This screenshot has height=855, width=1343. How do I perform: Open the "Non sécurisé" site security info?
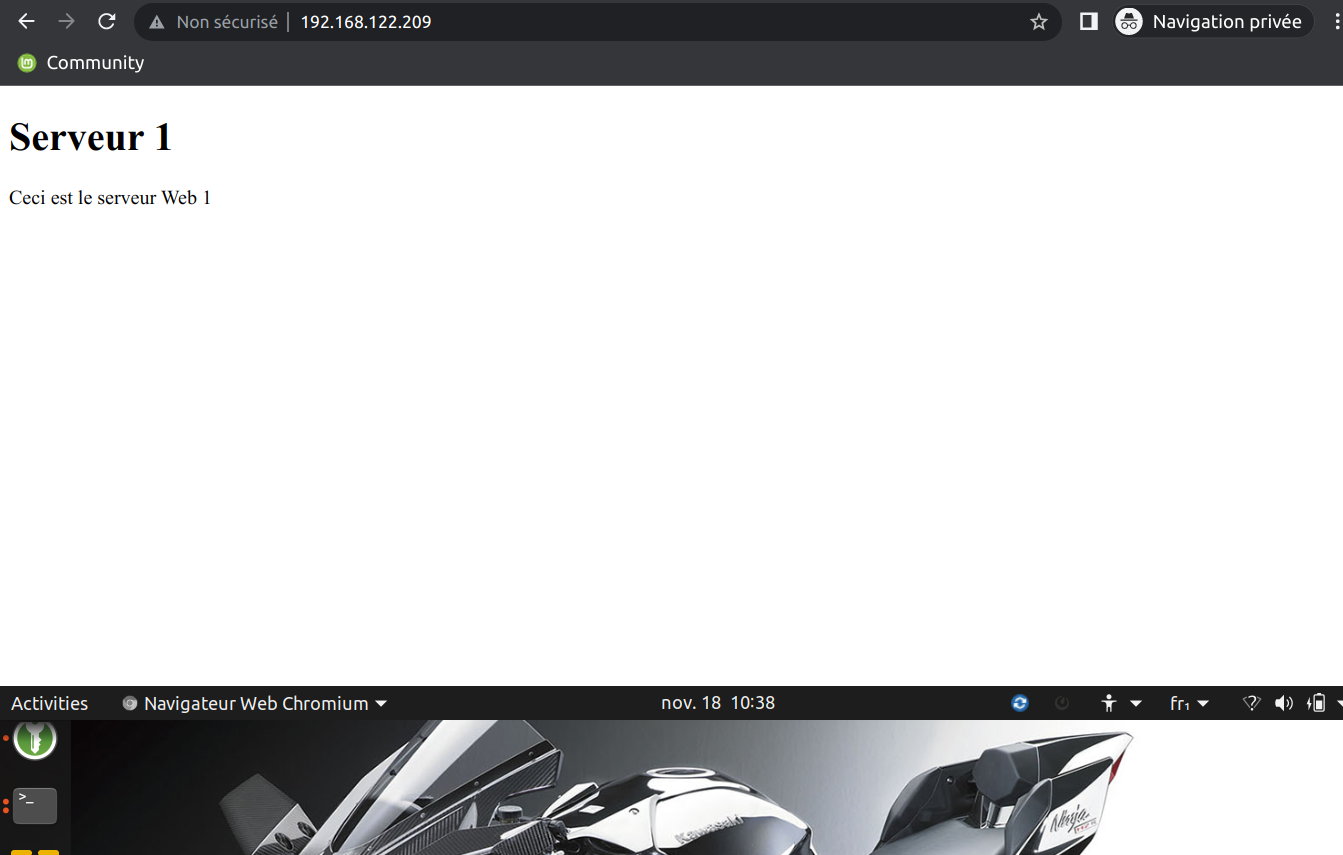(x=213, y=21)
